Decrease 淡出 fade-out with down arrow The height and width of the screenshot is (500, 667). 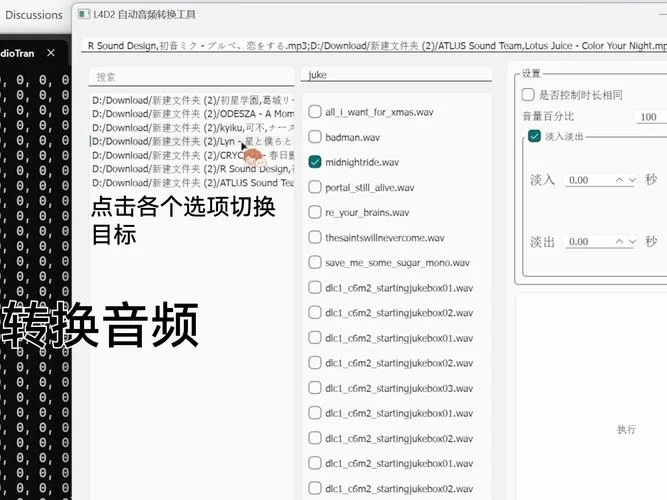(633, 242)
